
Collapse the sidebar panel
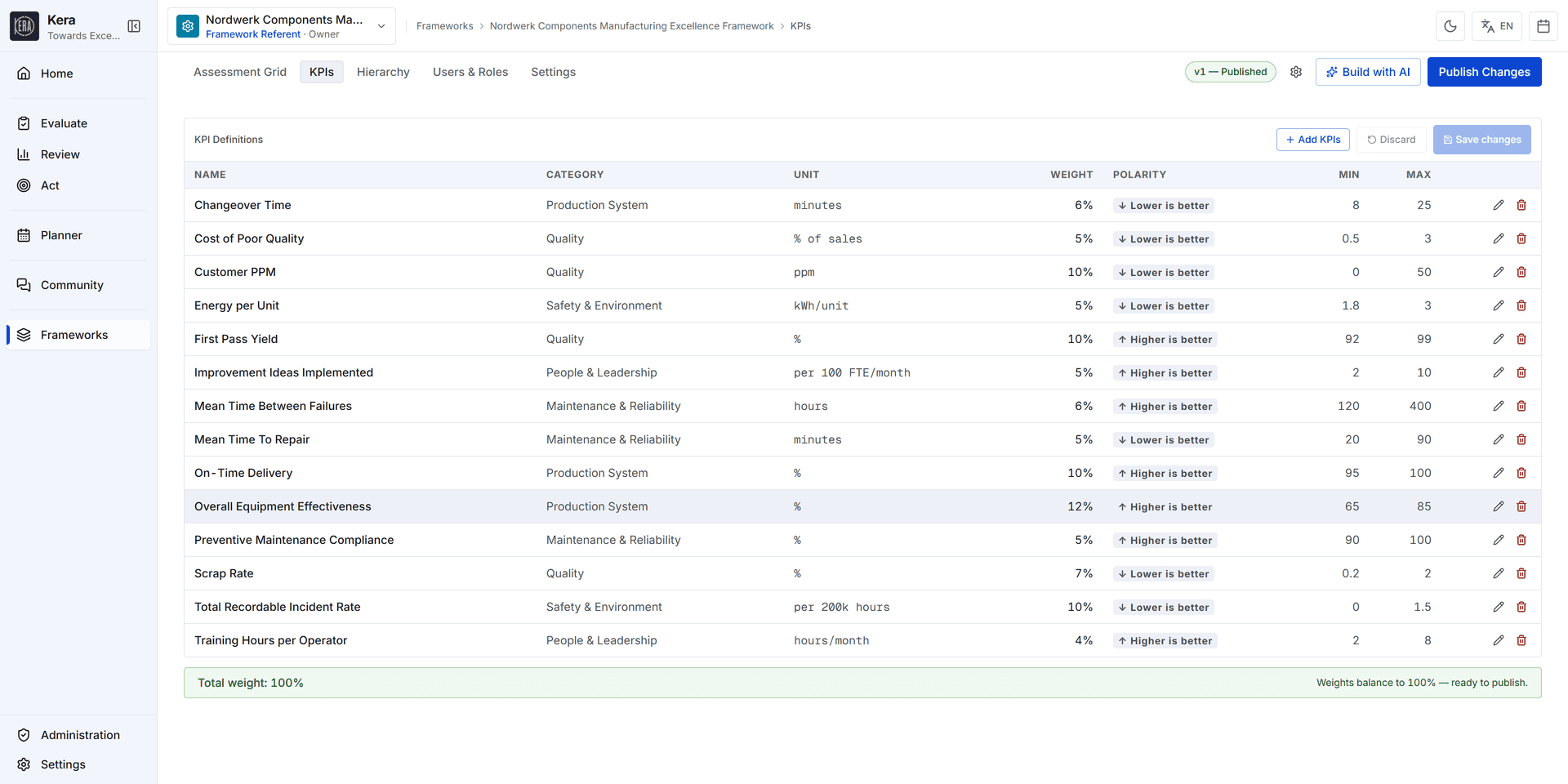pyautogui.click(x=134, y=26)
